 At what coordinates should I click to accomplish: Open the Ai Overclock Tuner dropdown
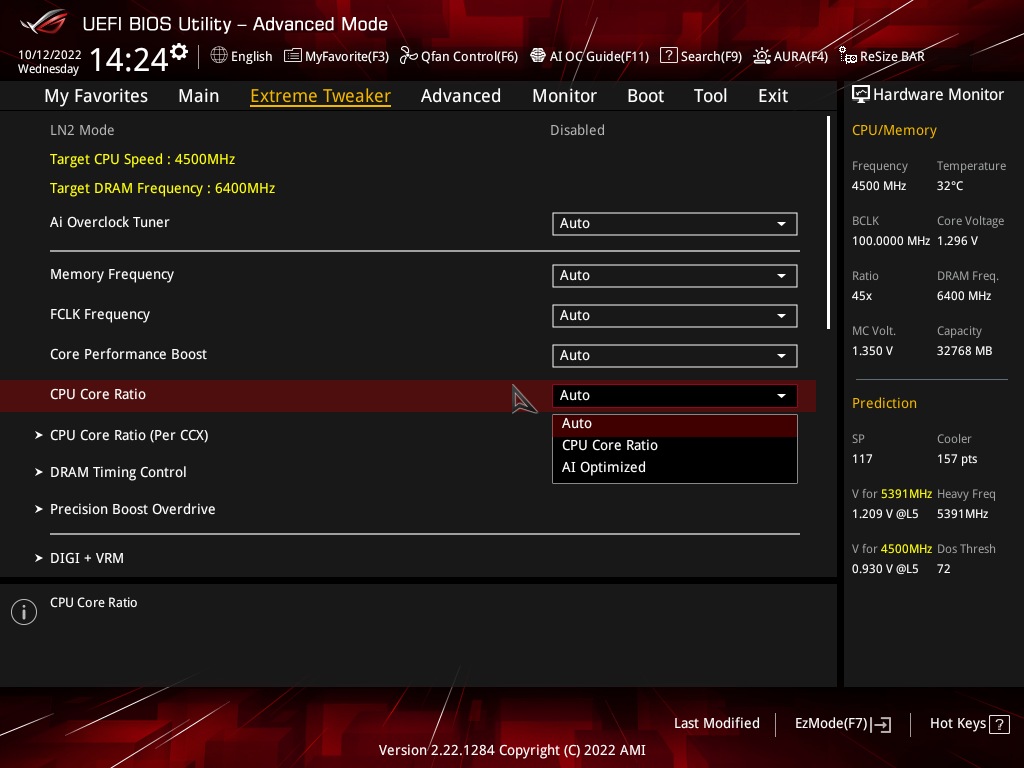pos(675,223)
